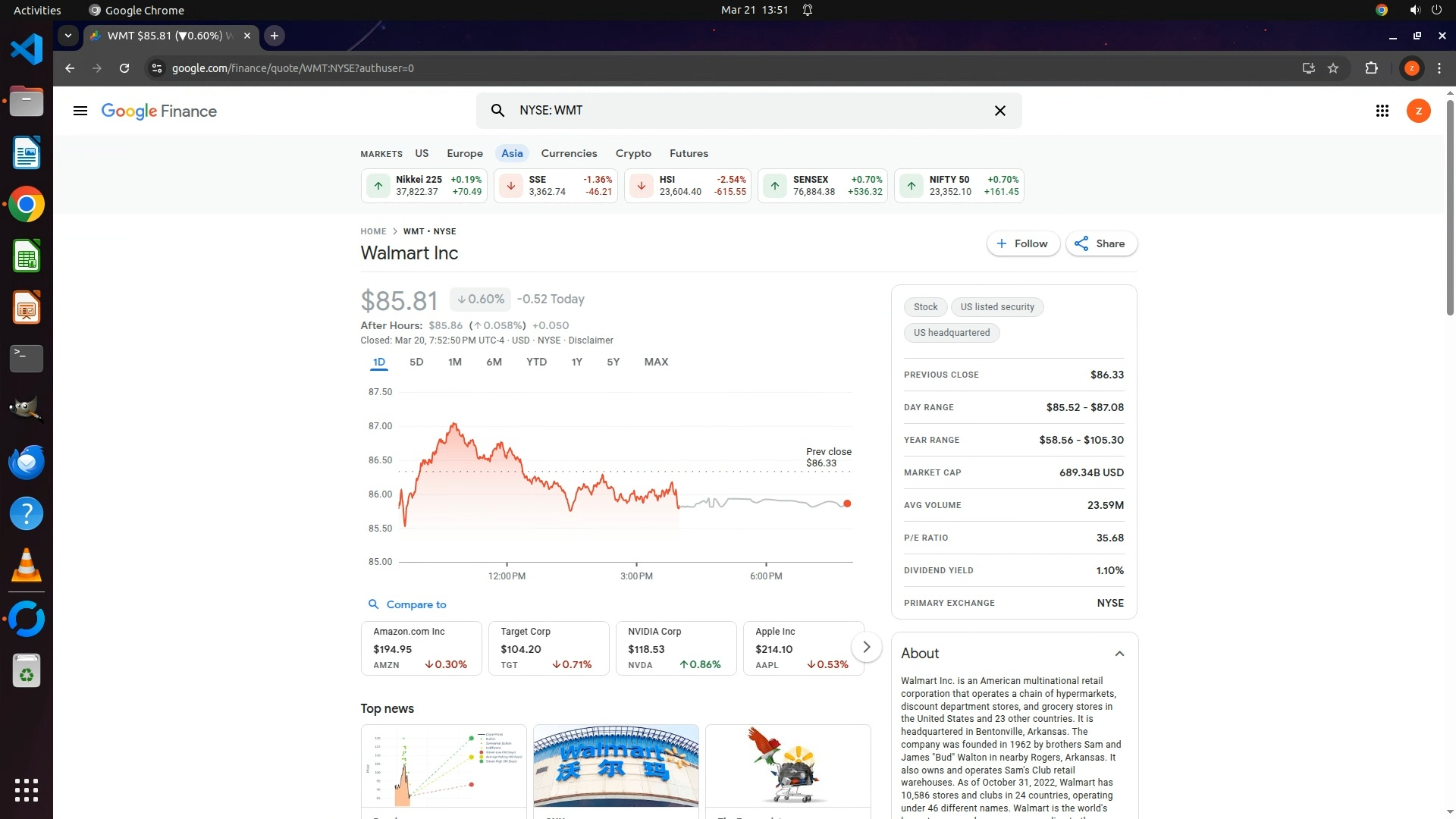The width and height of the screenshot is (1456, 819).
Task: Share the Walmart quote
Action: pyautogui.click(x=1101, y=243)
